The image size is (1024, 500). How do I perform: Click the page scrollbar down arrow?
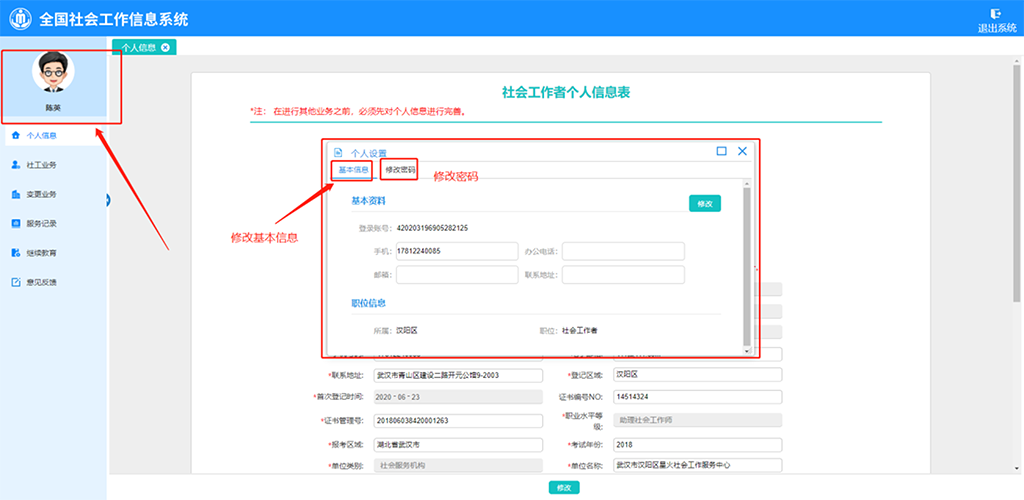(x=1017, y=468)
